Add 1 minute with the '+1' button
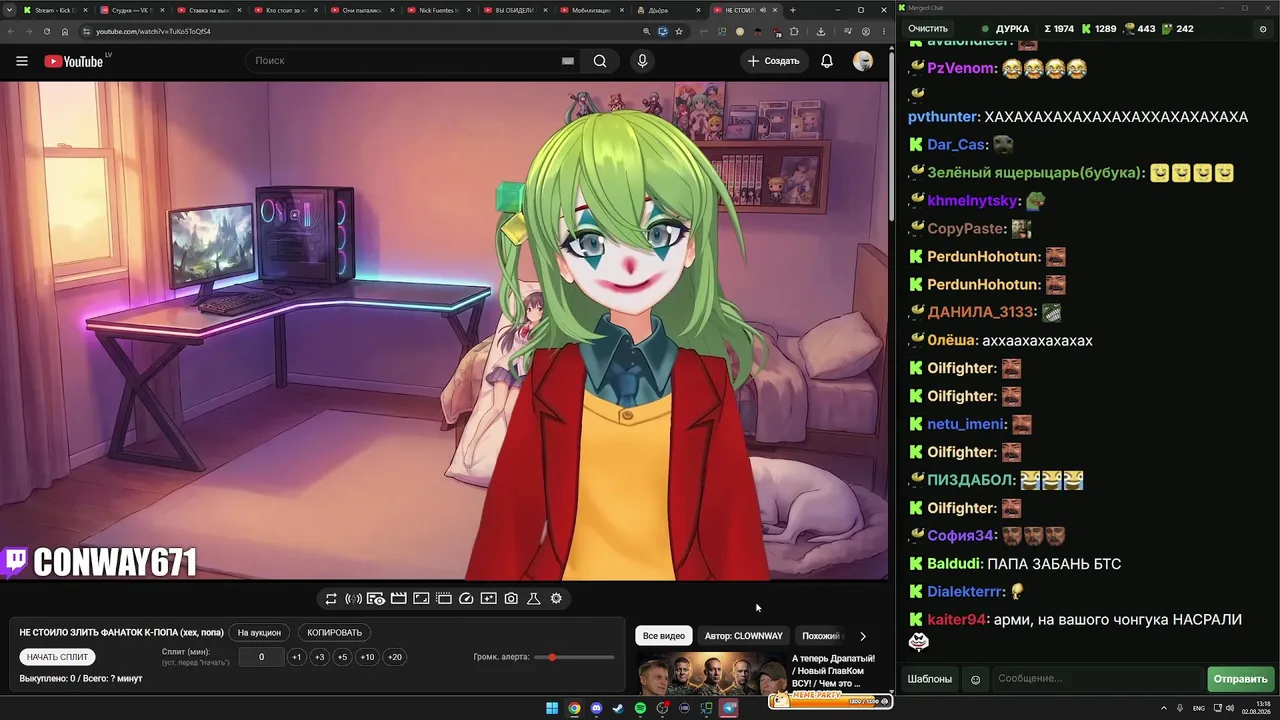Screen dimensions: 1280x720 [296, 657]
